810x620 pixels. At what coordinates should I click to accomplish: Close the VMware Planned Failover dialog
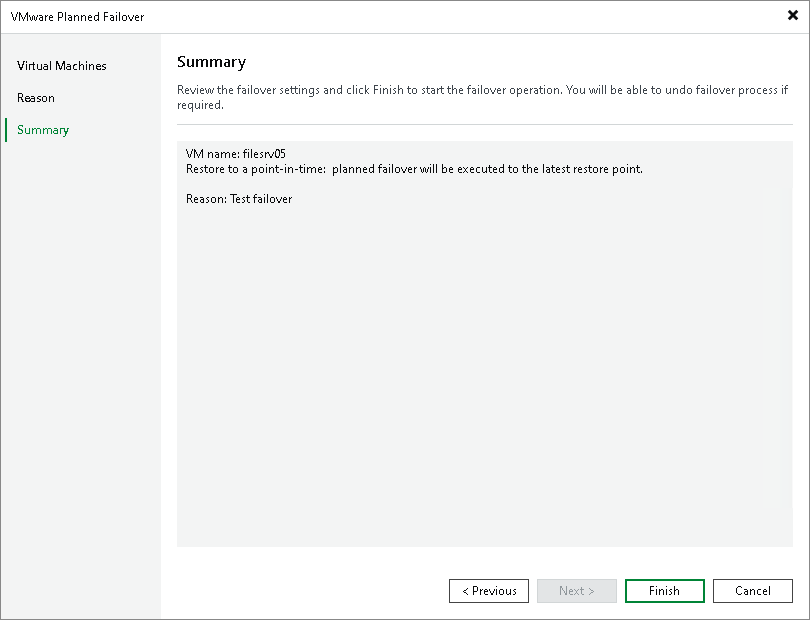tap(792, 16)
